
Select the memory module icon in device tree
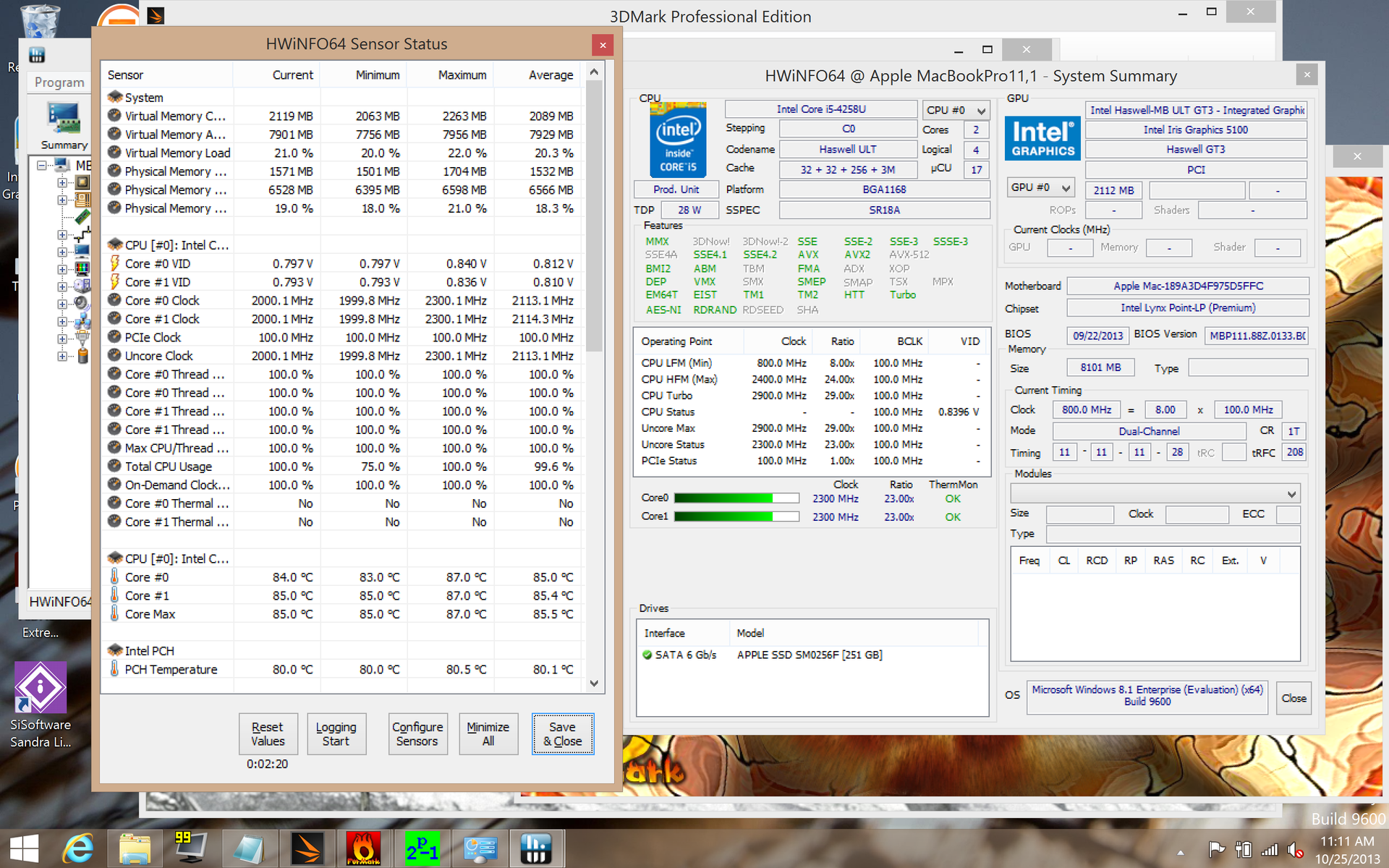pos(82,217)
